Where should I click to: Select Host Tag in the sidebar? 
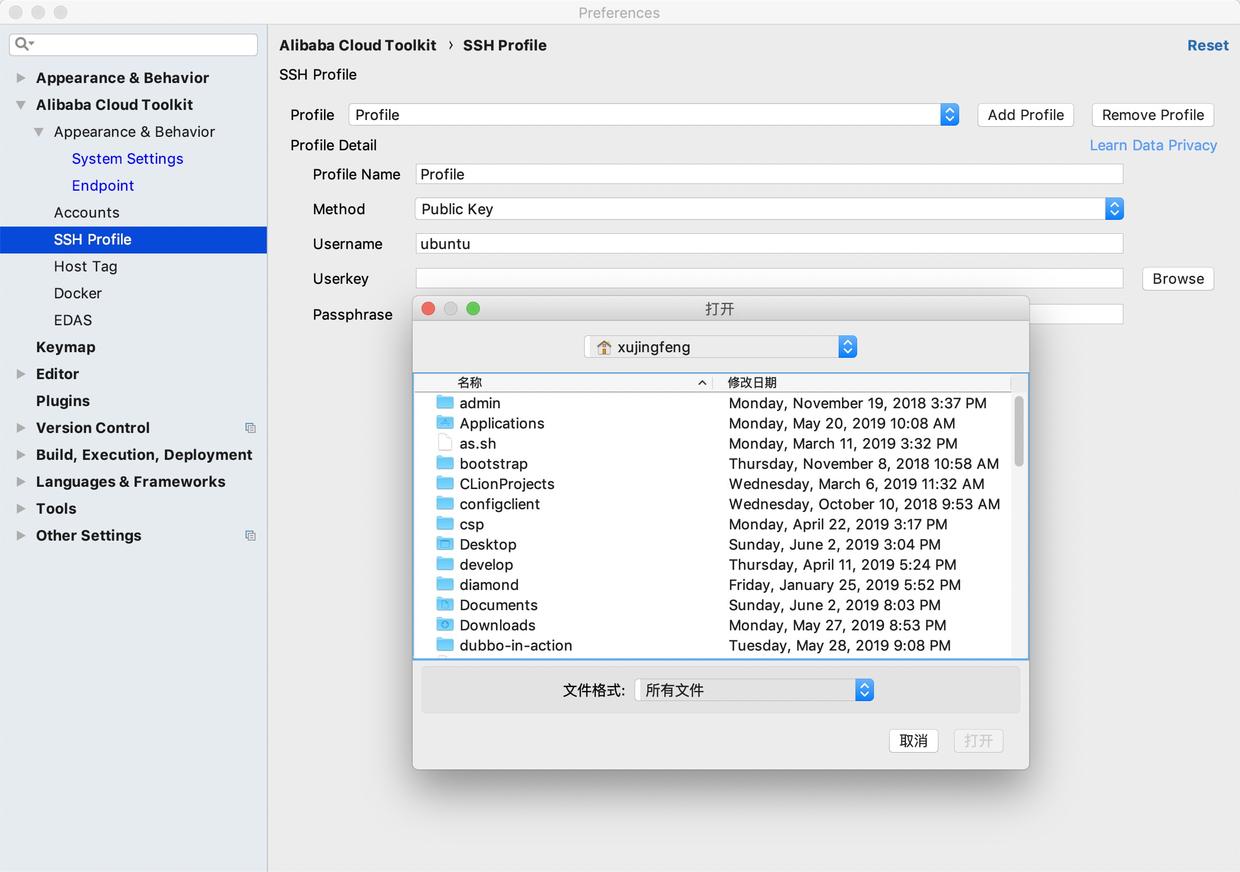[86, 267]
